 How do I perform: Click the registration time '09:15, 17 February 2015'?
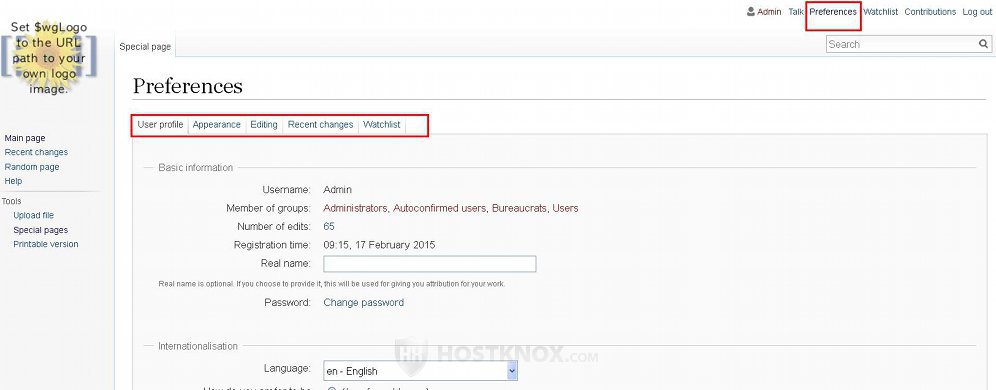(379, 245)
